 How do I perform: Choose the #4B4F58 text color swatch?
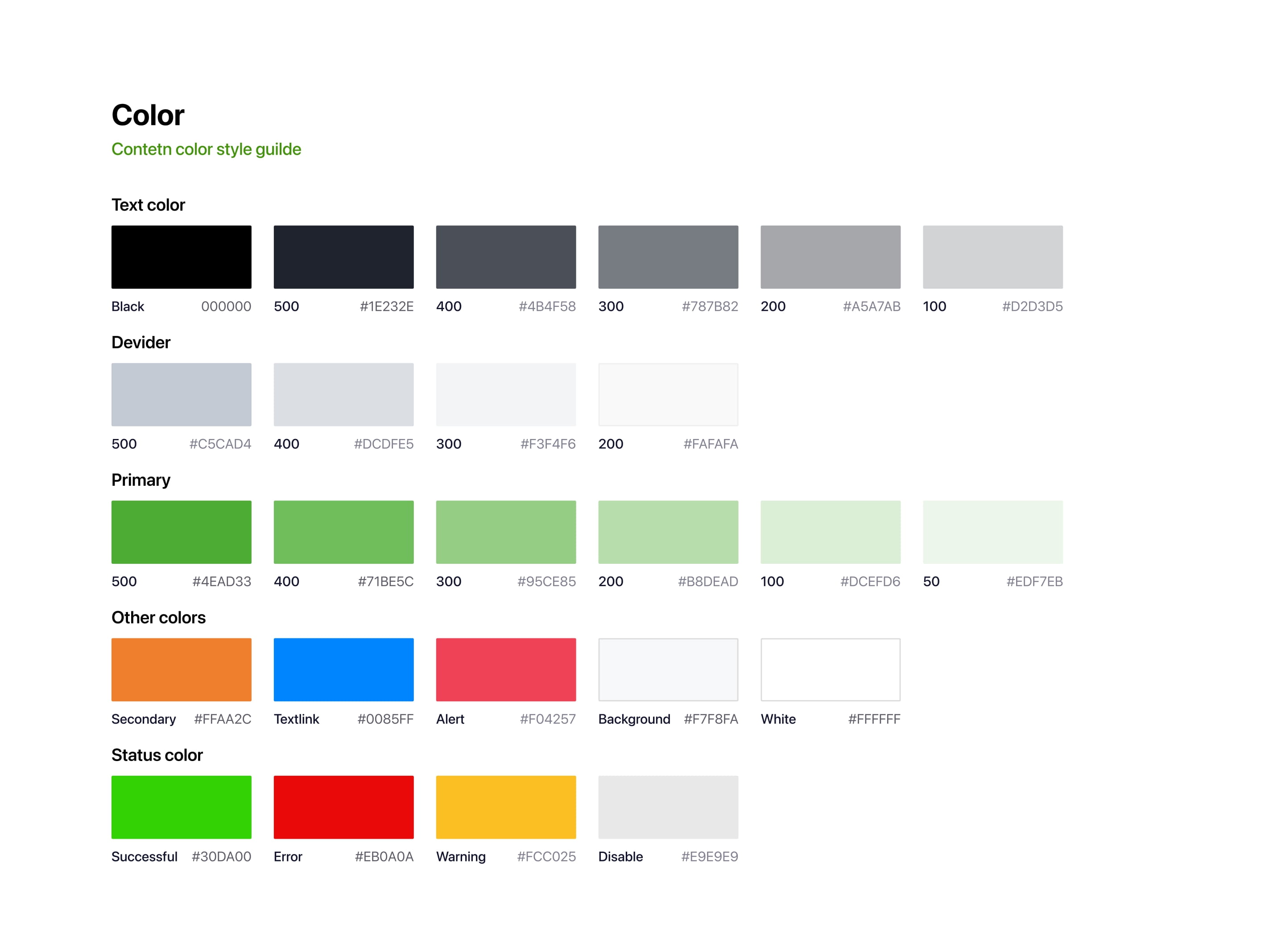506,257
